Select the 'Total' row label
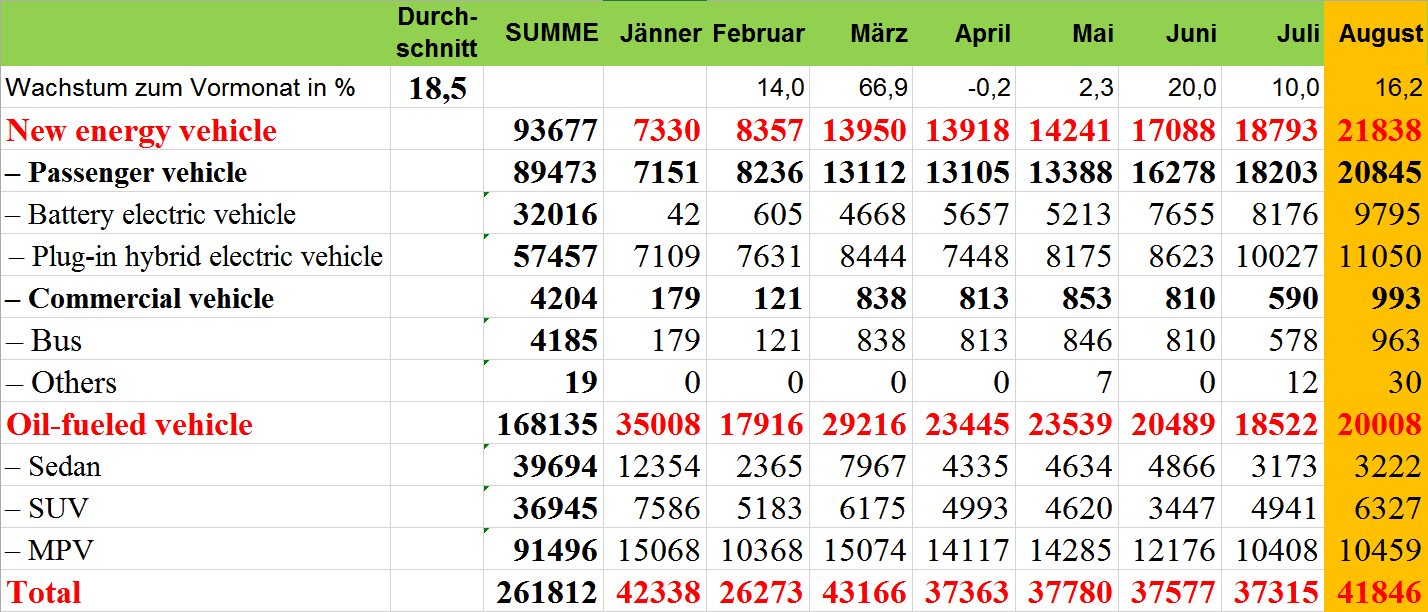The image size is (1428, 612). (x=43, y=592)
